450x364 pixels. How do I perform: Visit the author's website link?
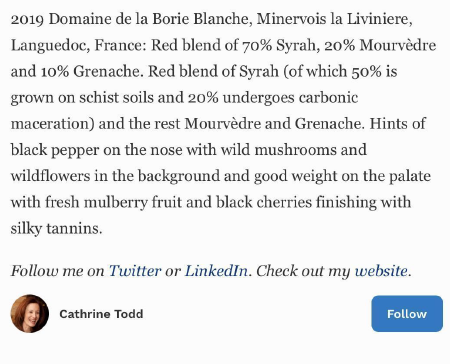click(381, 271)
